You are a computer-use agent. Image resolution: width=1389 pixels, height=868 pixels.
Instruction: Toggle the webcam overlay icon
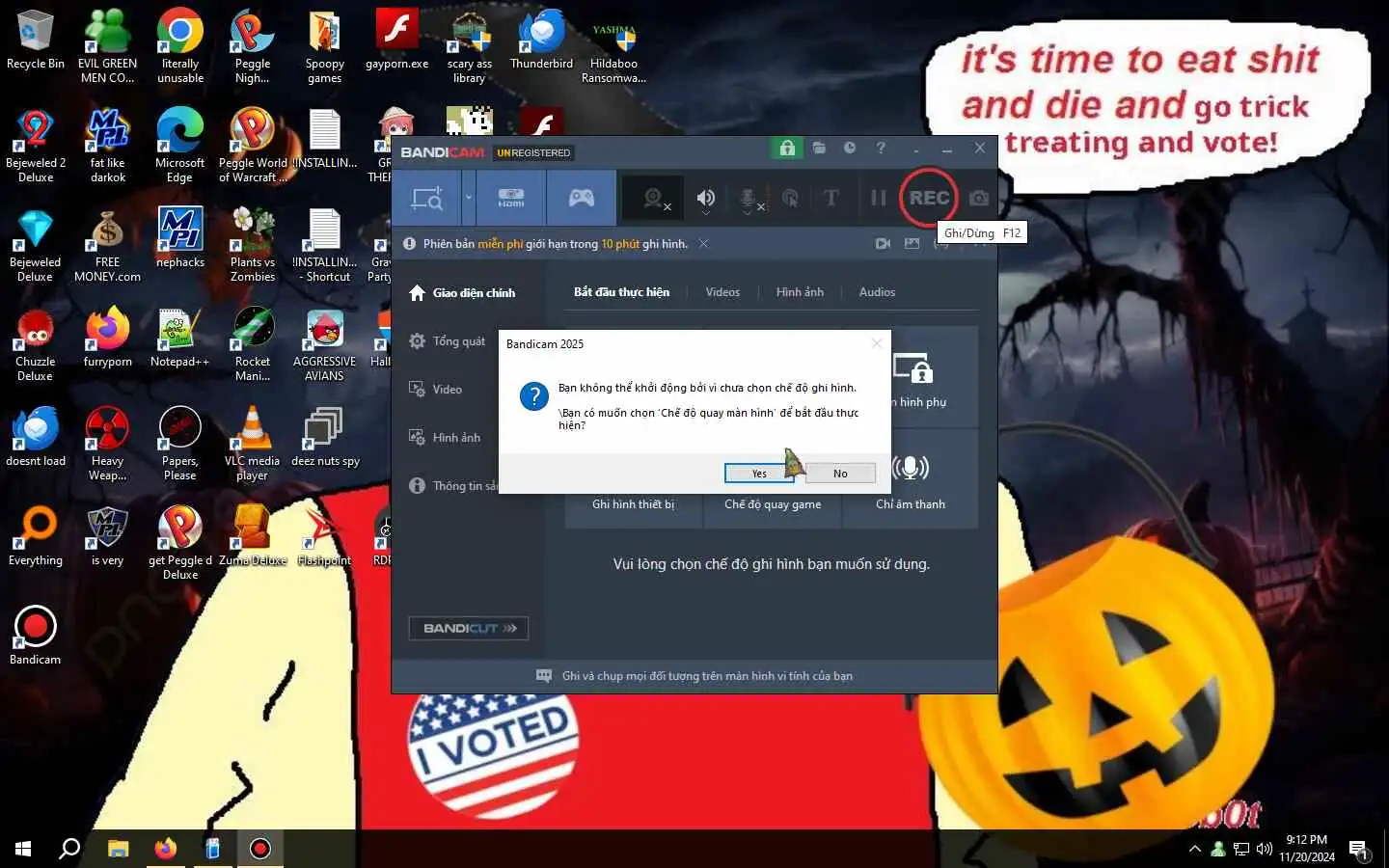click(653, 198)
